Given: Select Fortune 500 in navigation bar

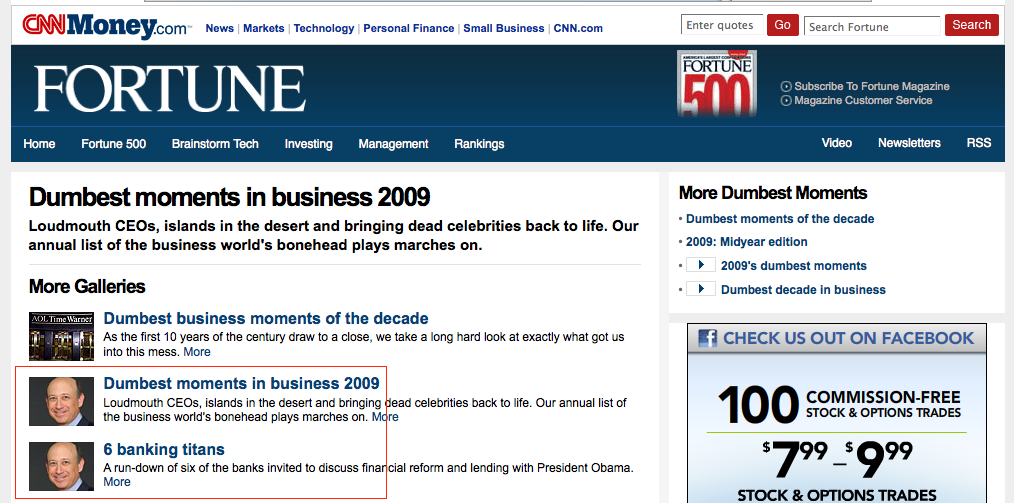Looking at the screenshot, I should click(114, 144).
